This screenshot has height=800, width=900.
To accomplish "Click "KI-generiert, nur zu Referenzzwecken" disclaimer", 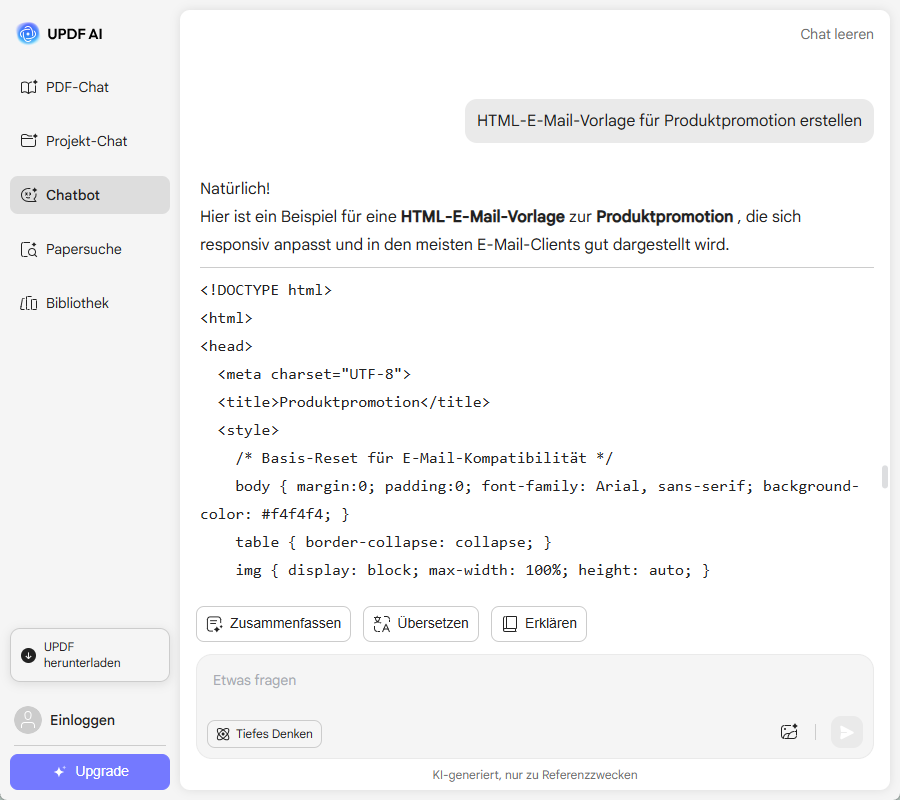I will pyautogui.click(x=534, y=775).
